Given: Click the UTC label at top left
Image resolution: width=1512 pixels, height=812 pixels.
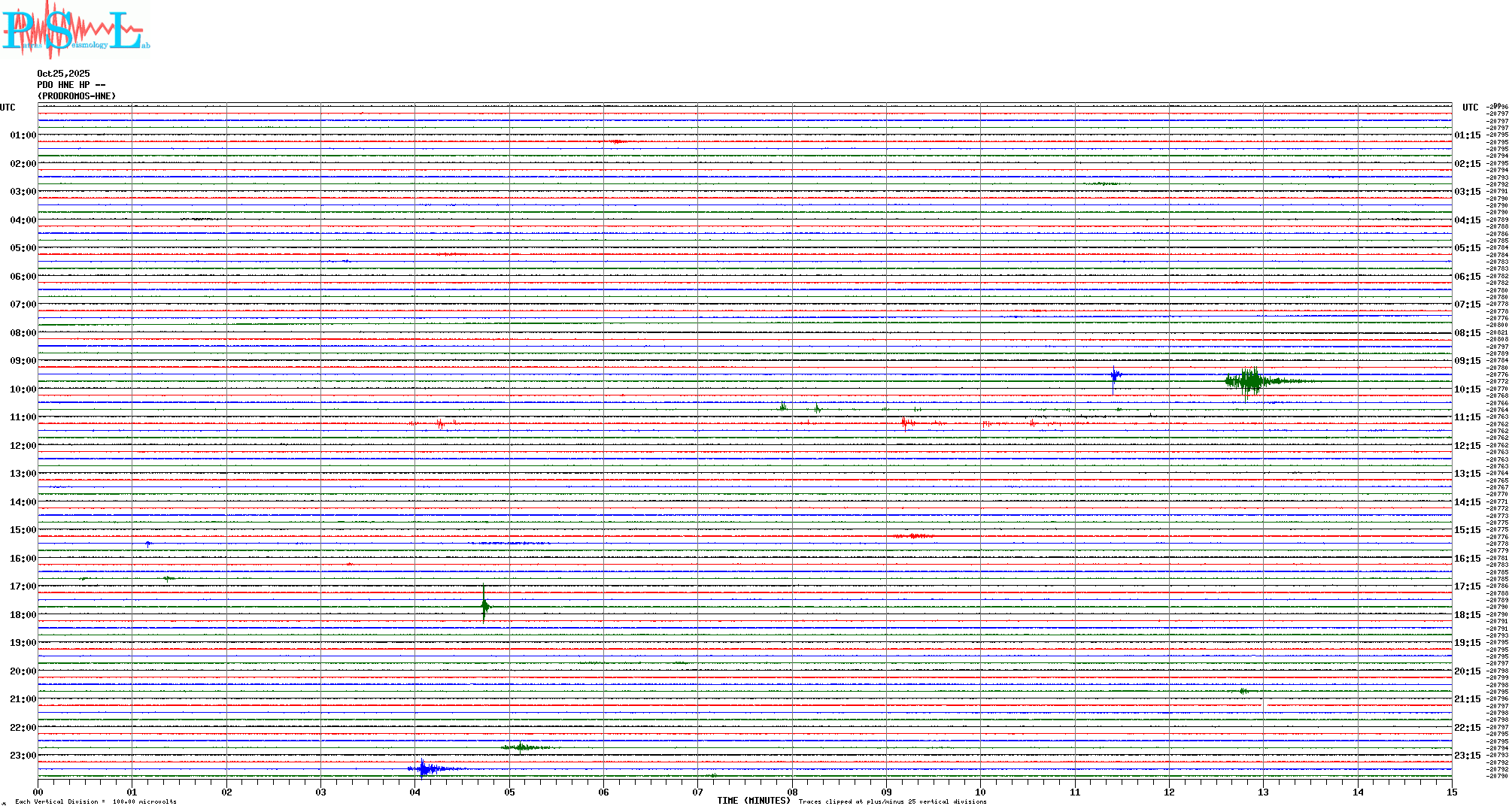Looking at the screenshot, I should click(x=8, y=108).
